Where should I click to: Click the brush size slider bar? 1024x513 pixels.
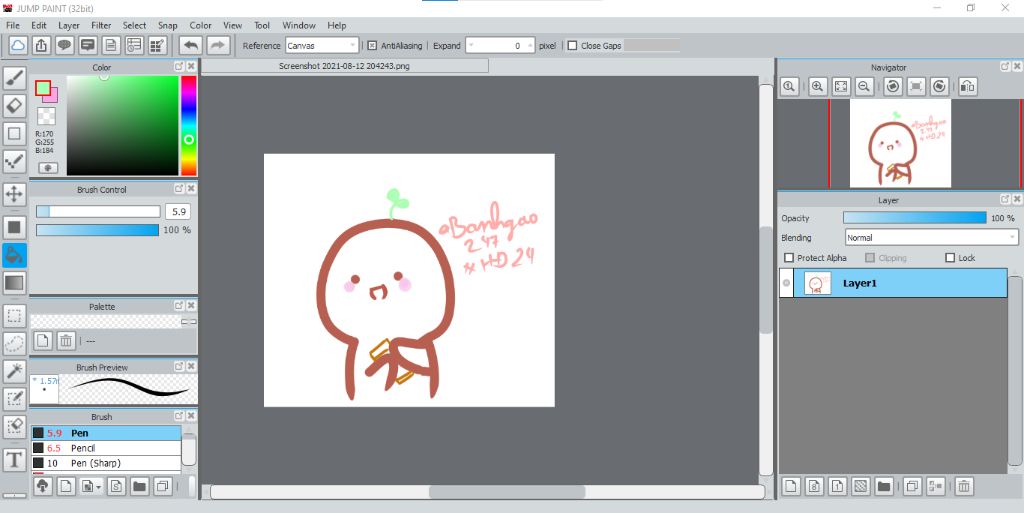coord(98,211)
